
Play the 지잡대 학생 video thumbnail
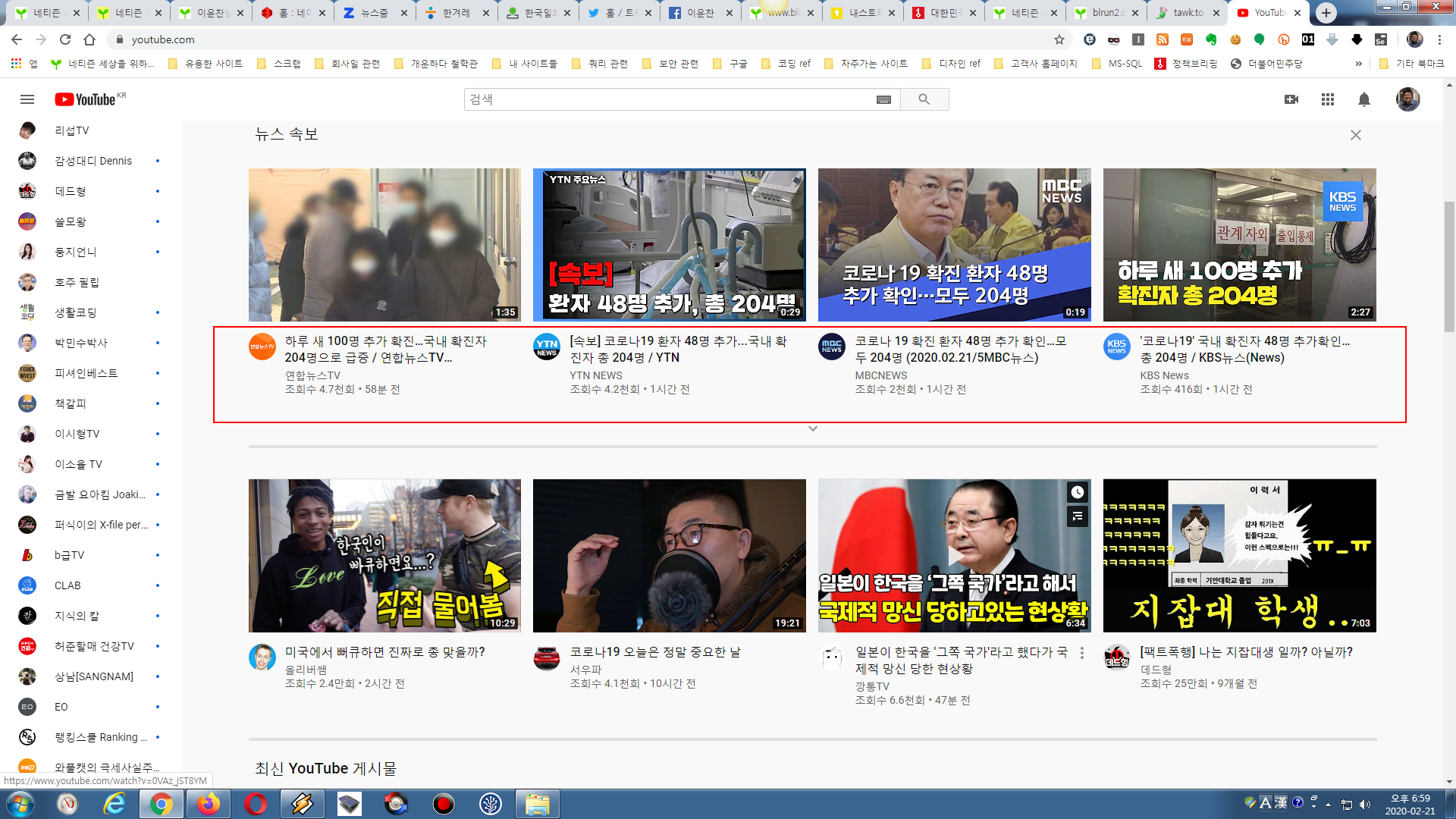point(1240,556)
